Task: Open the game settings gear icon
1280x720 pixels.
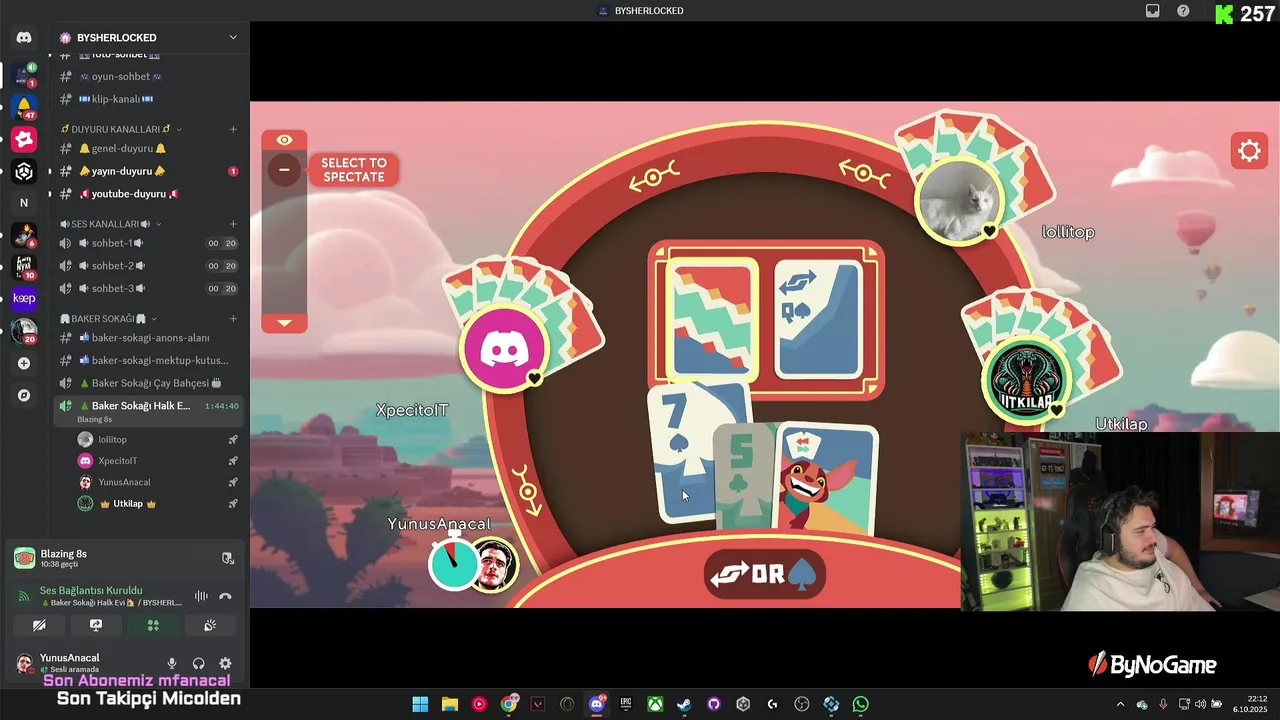Action: click(1249, 151)
